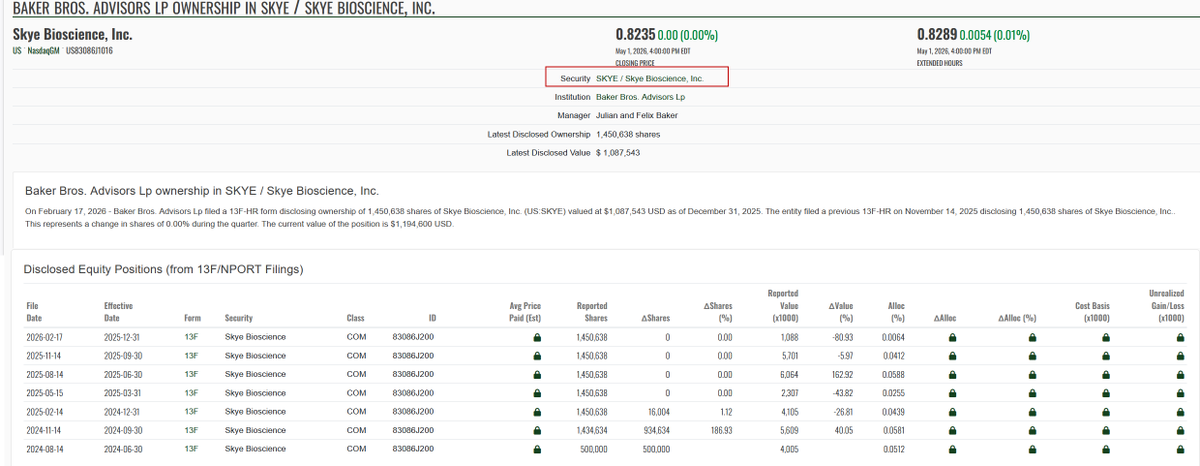
Task: Click Alloc (%) 0.0064 cell
Action: tap(894, 337)
